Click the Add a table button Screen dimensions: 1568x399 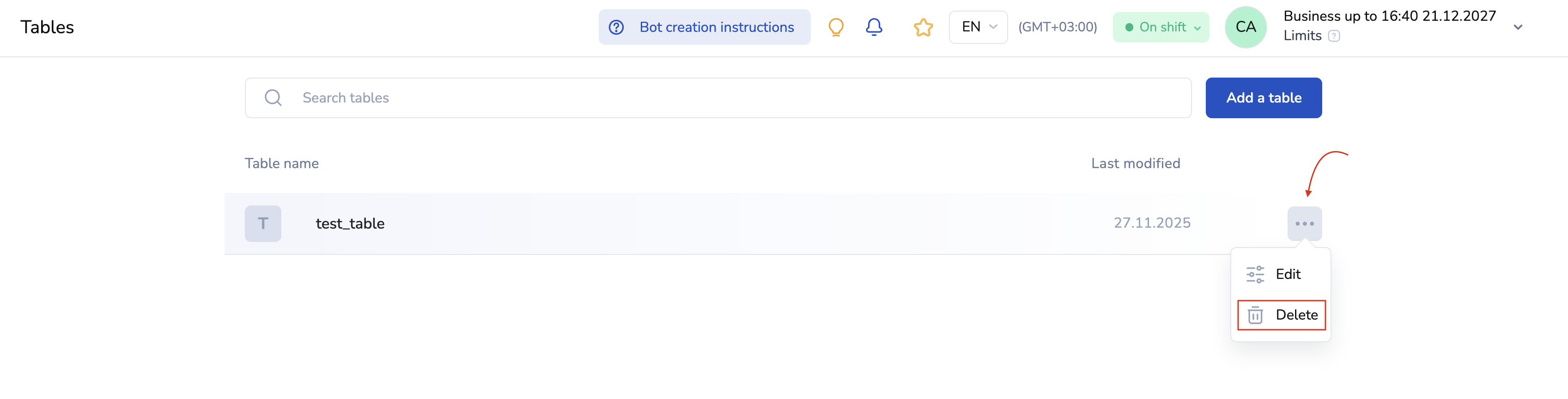[1263, 98]
